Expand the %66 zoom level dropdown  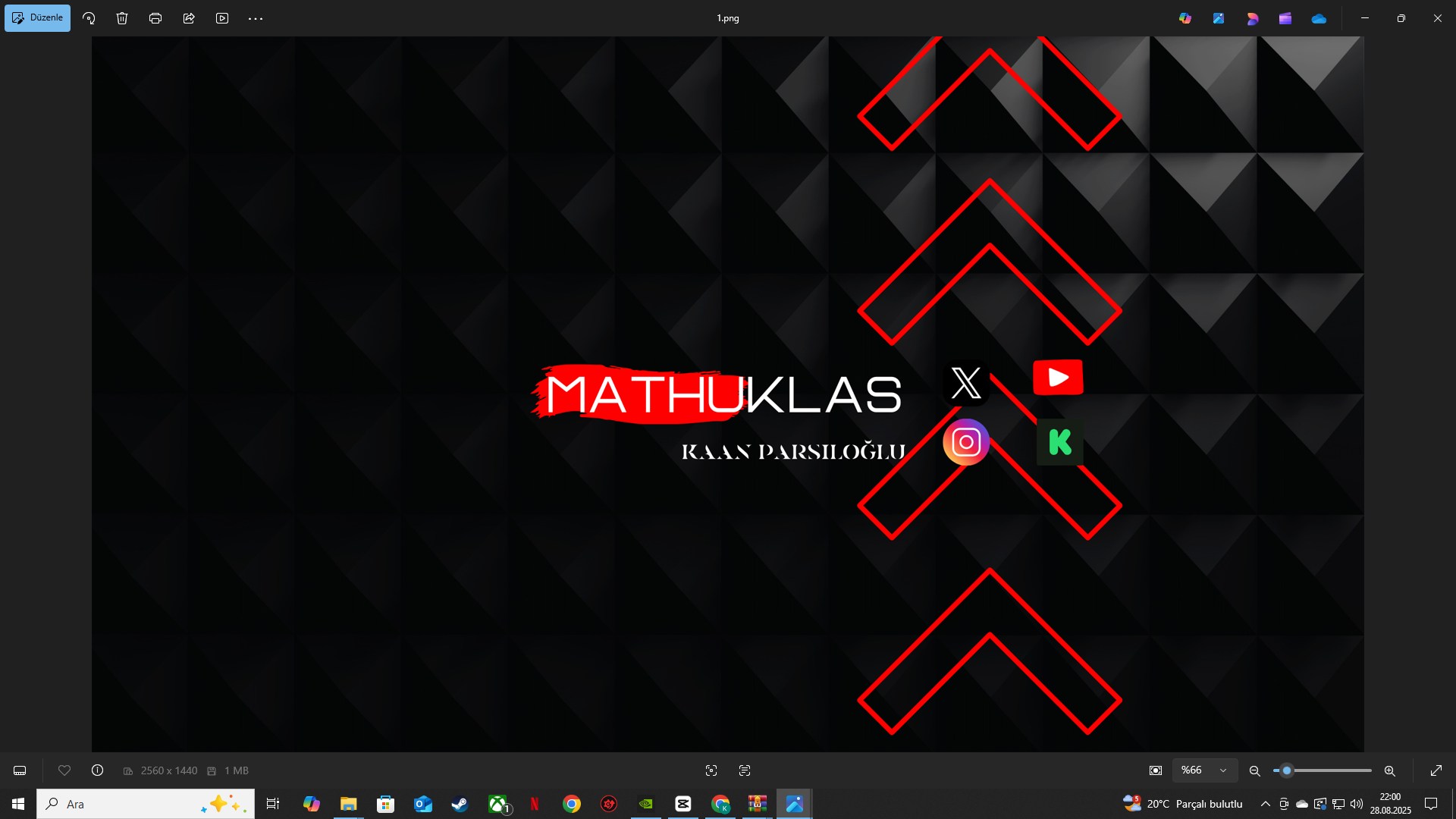pos(1205,770)
